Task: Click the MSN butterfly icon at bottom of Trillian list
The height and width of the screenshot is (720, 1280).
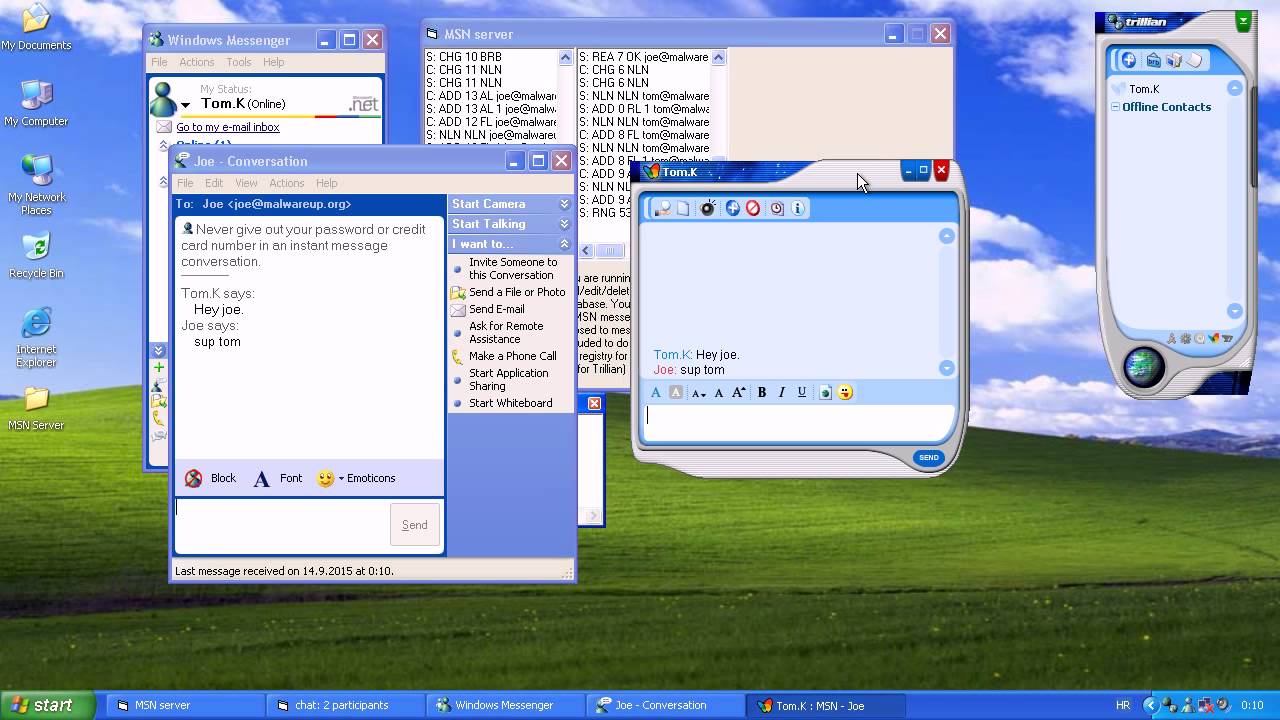Action: (1213, 338)
